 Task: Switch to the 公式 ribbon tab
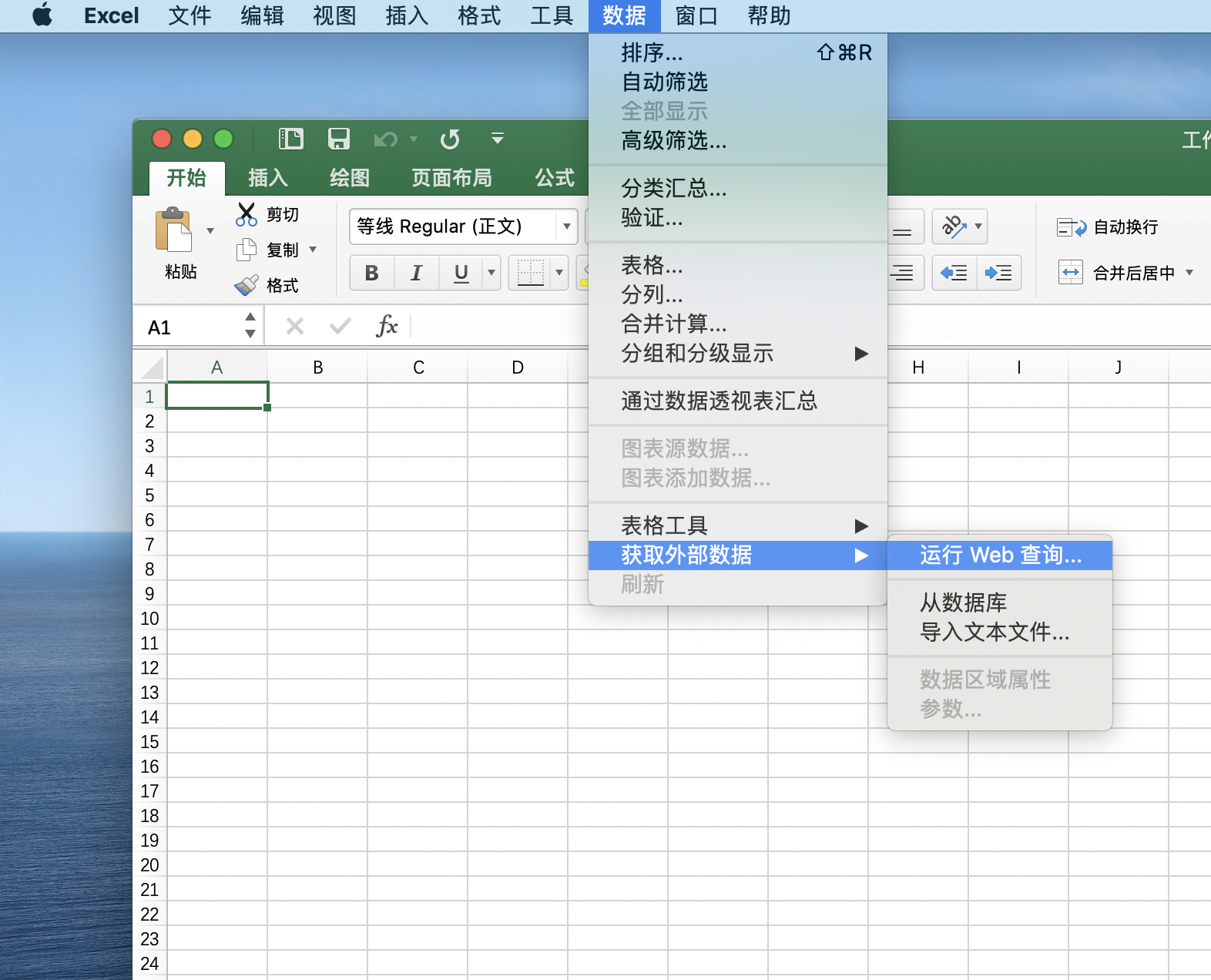click(555, 178)
